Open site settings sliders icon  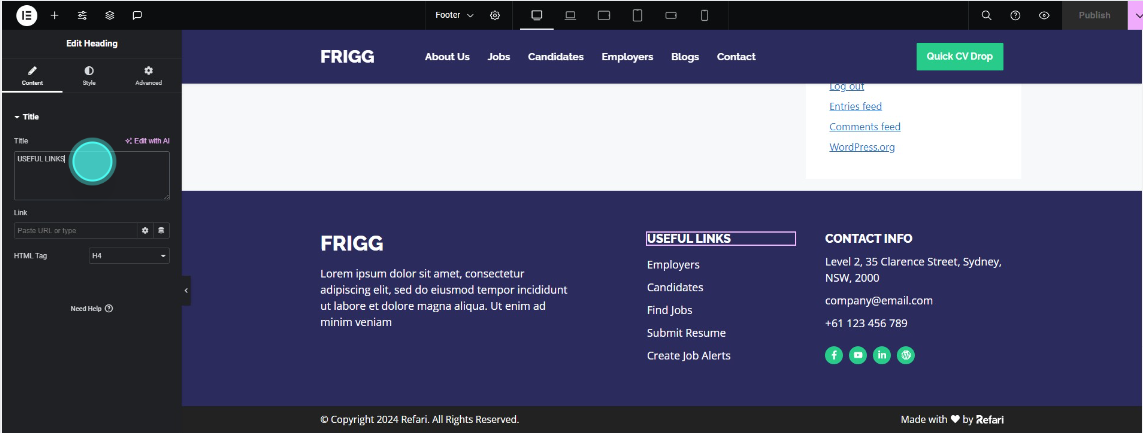click(82, 15)
